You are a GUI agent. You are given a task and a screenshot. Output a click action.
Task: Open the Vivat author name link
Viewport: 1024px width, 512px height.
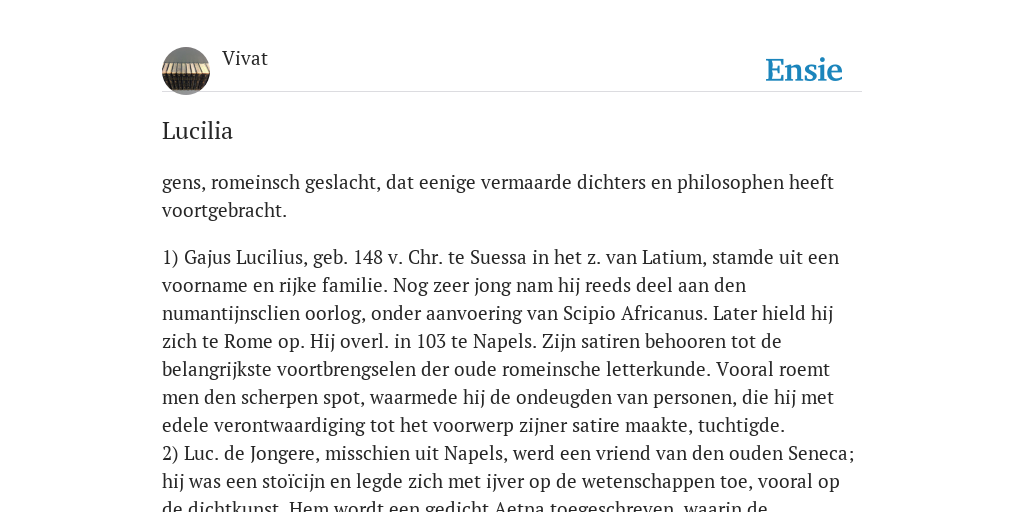[245, 59]
